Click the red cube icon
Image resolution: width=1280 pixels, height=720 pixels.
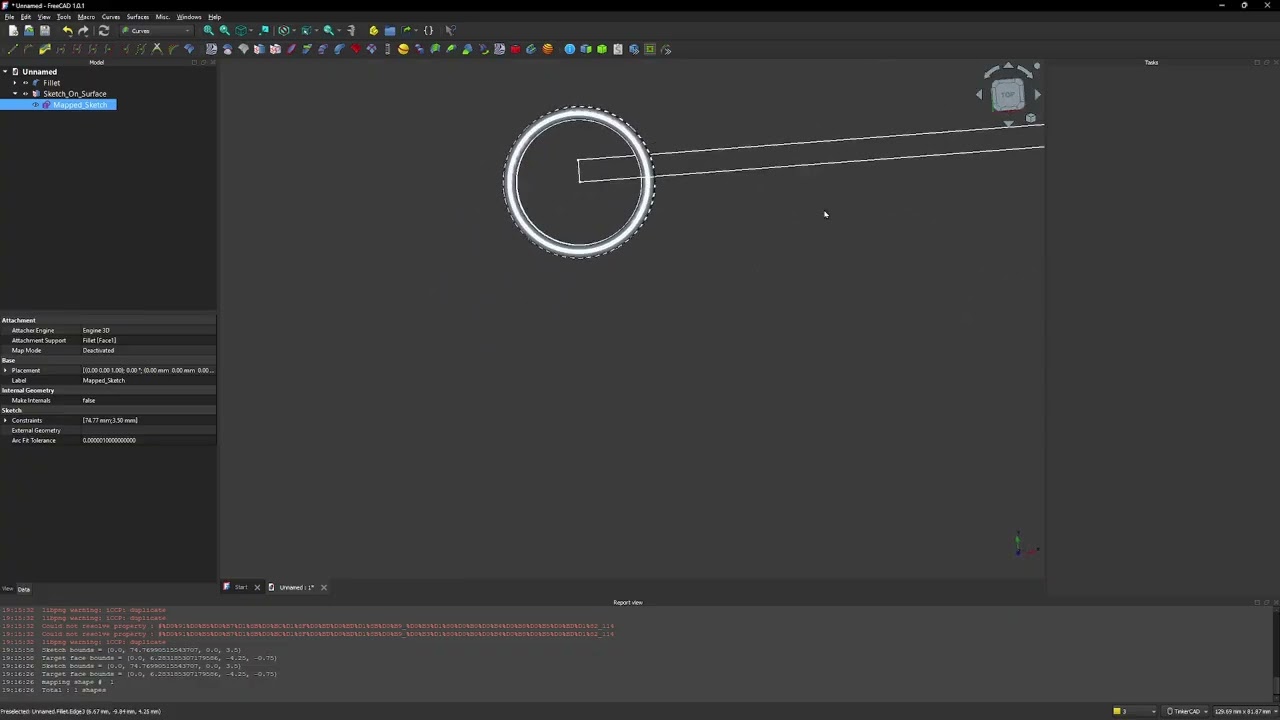(515, 49)
